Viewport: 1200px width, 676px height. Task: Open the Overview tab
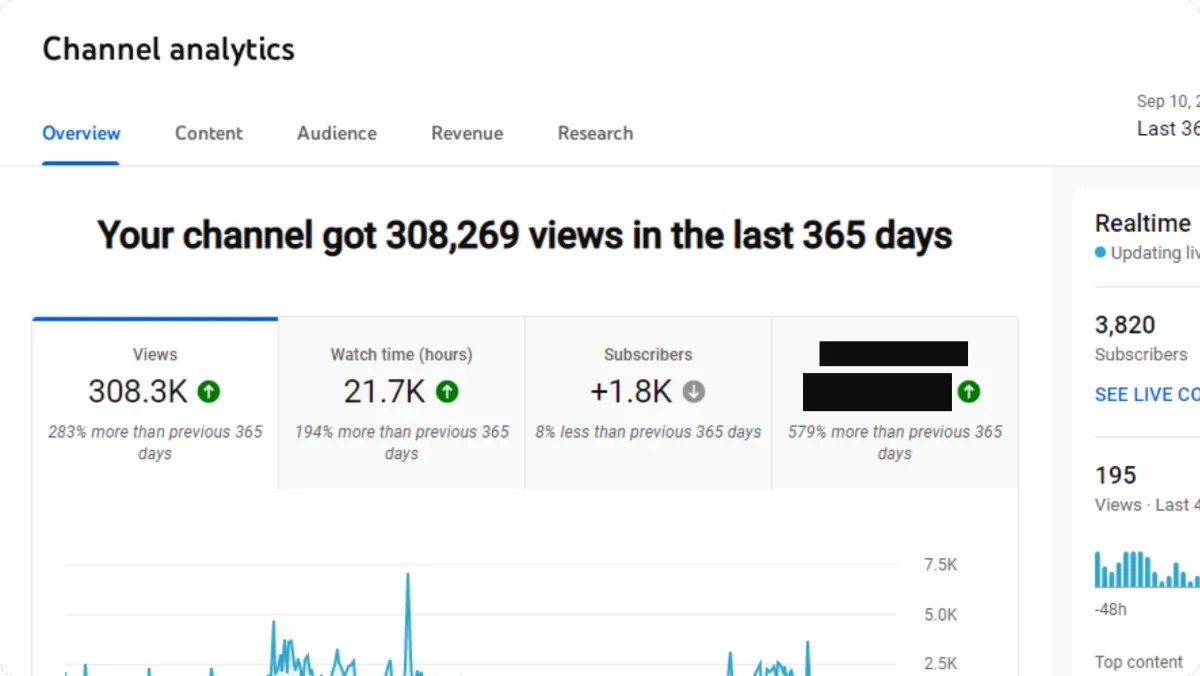tap(81, 133)
